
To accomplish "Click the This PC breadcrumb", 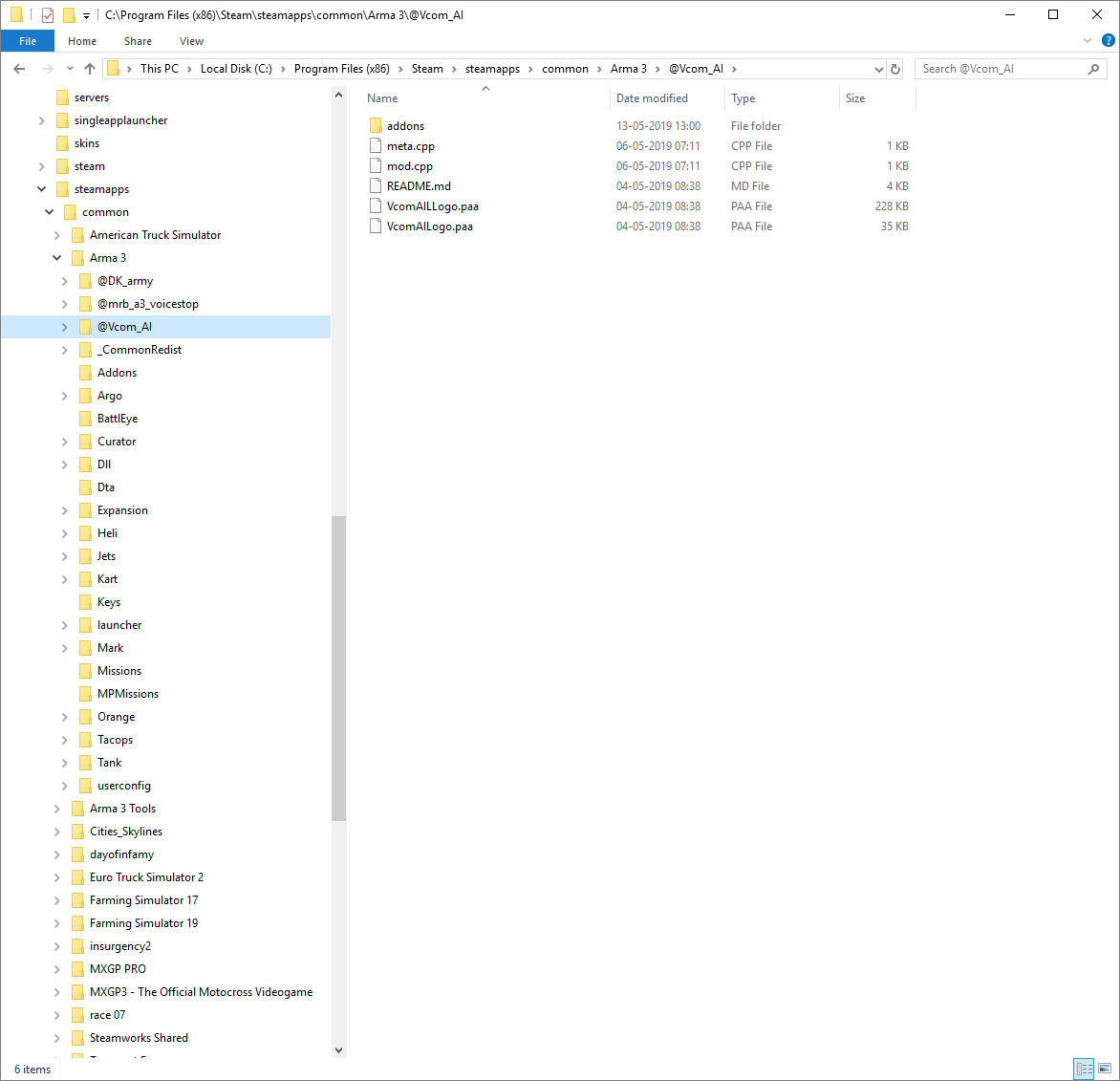I will [x=160, y=69].
